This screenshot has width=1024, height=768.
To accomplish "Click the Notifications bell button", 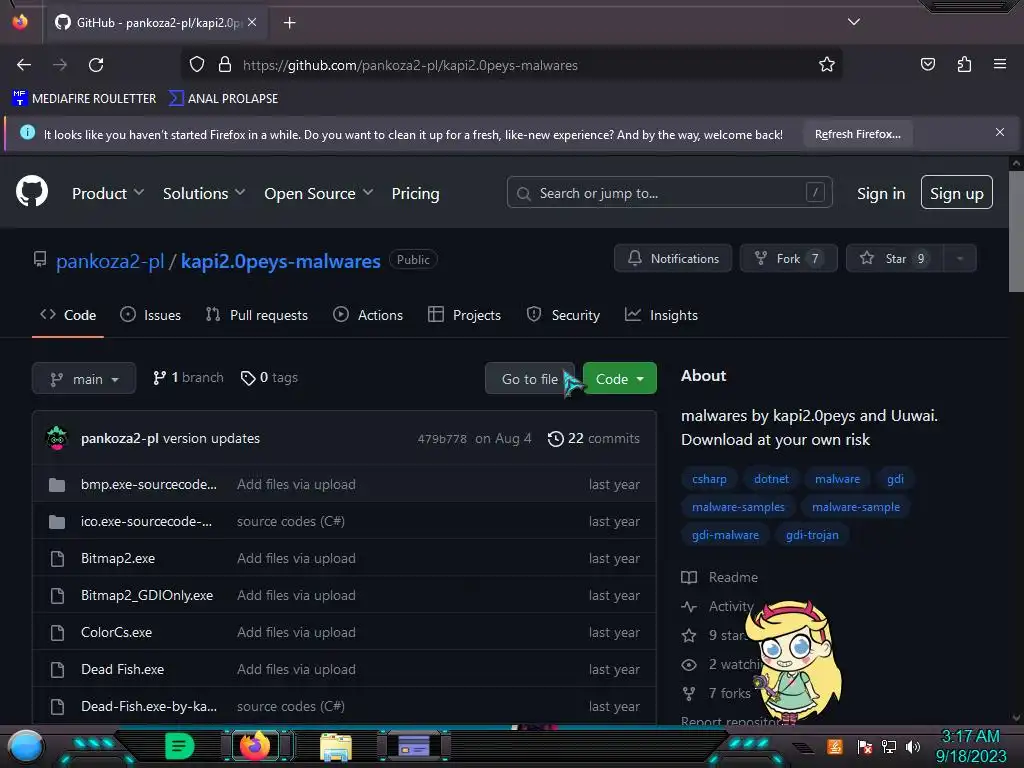I will pyautogui.click(x=673, y=259).
